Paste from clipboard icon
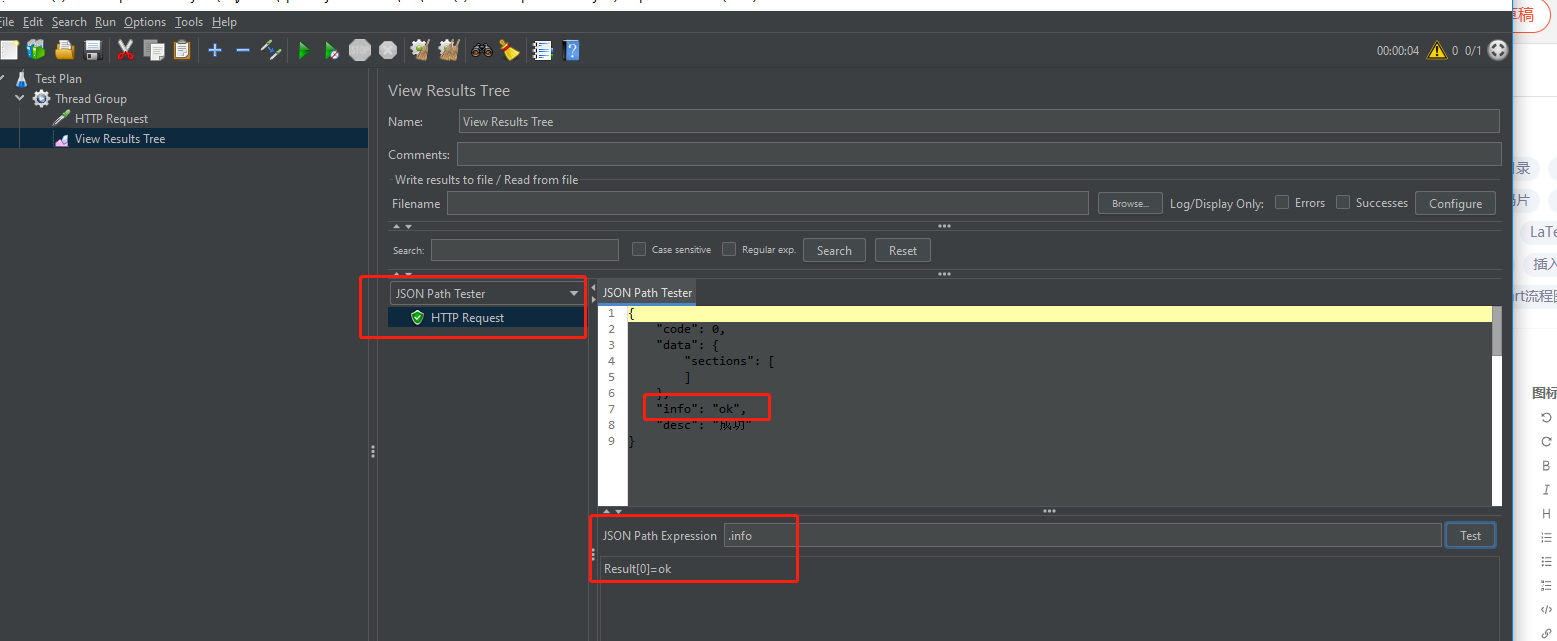Screen dimensions: 1557x641 [182, 50]
